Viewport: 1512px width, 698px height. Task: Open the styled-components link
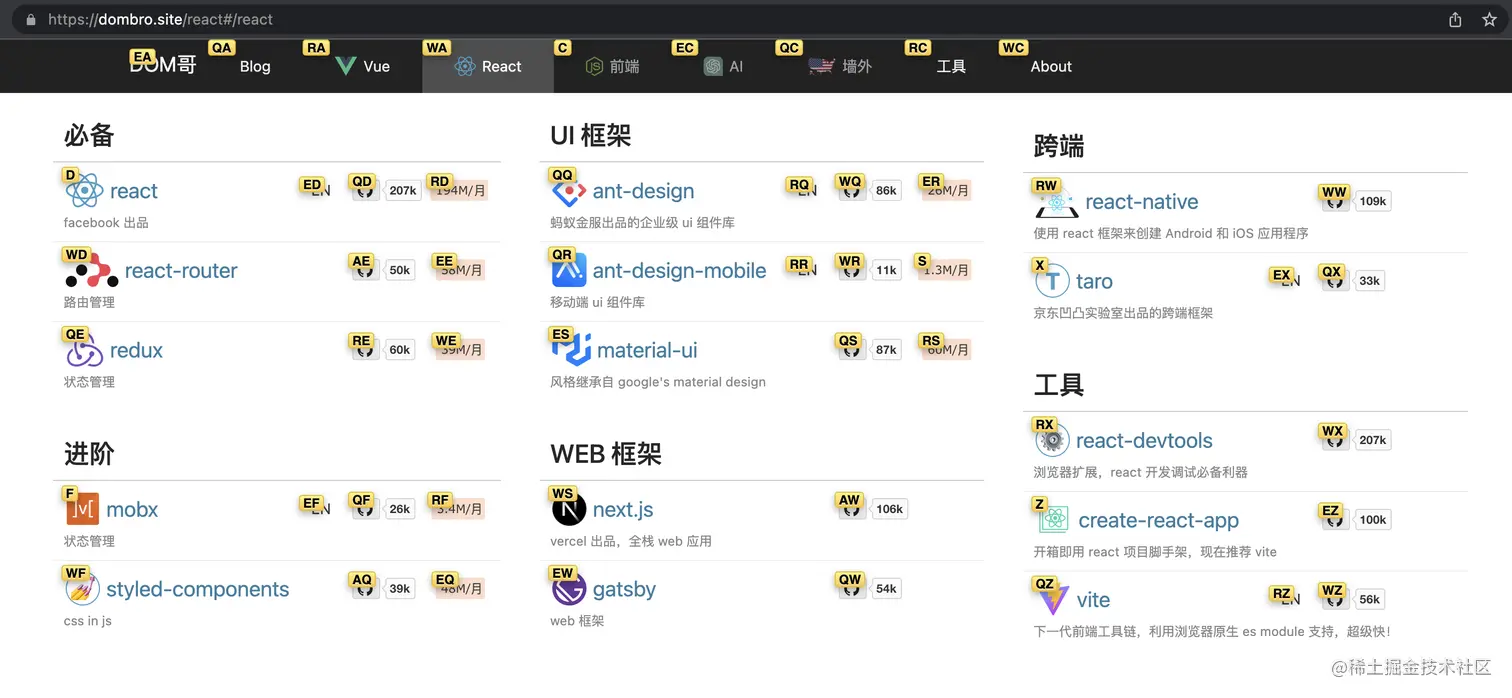coord(198,590)
